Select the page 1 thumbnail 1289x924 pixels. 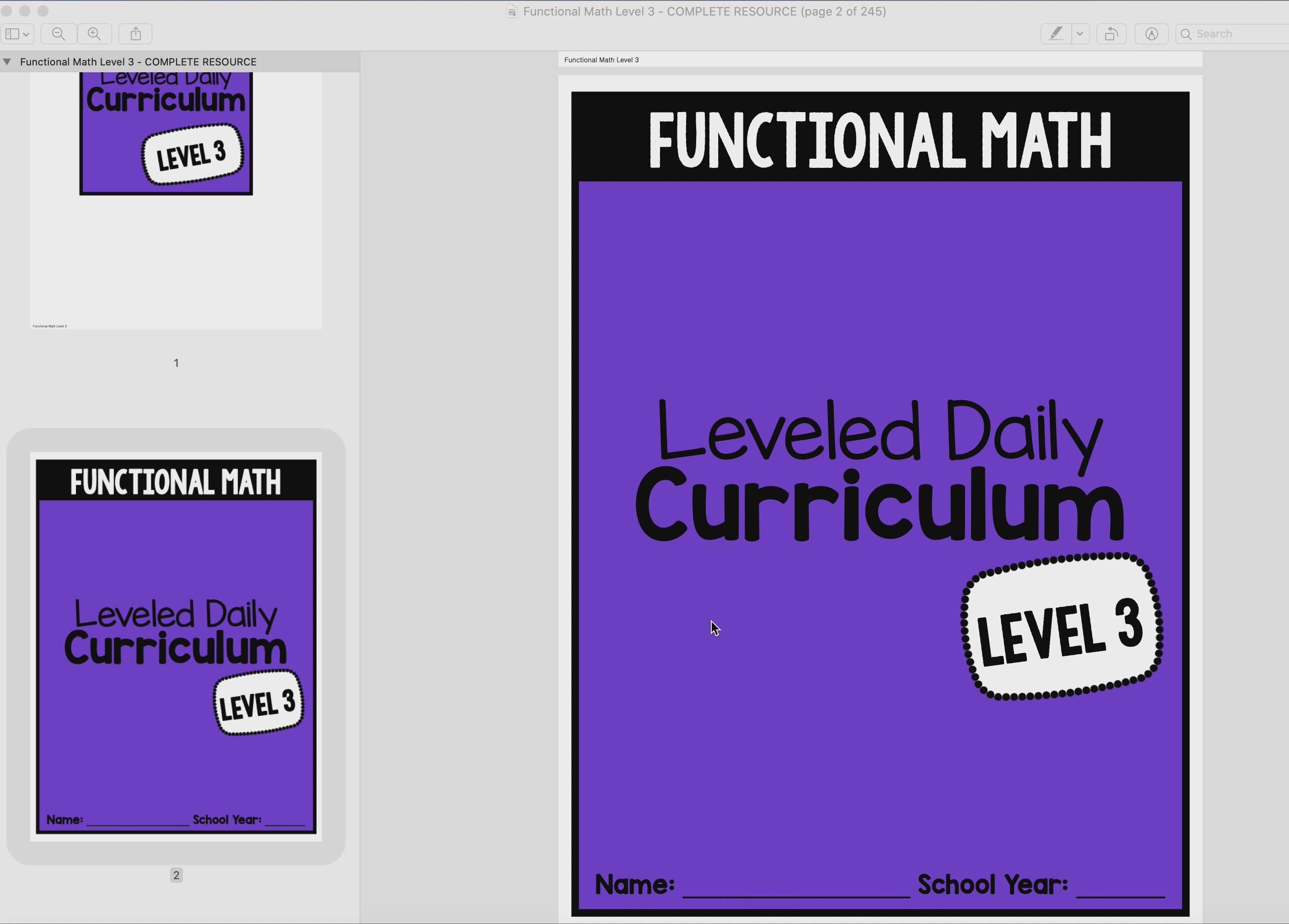(x=176, y=199)
